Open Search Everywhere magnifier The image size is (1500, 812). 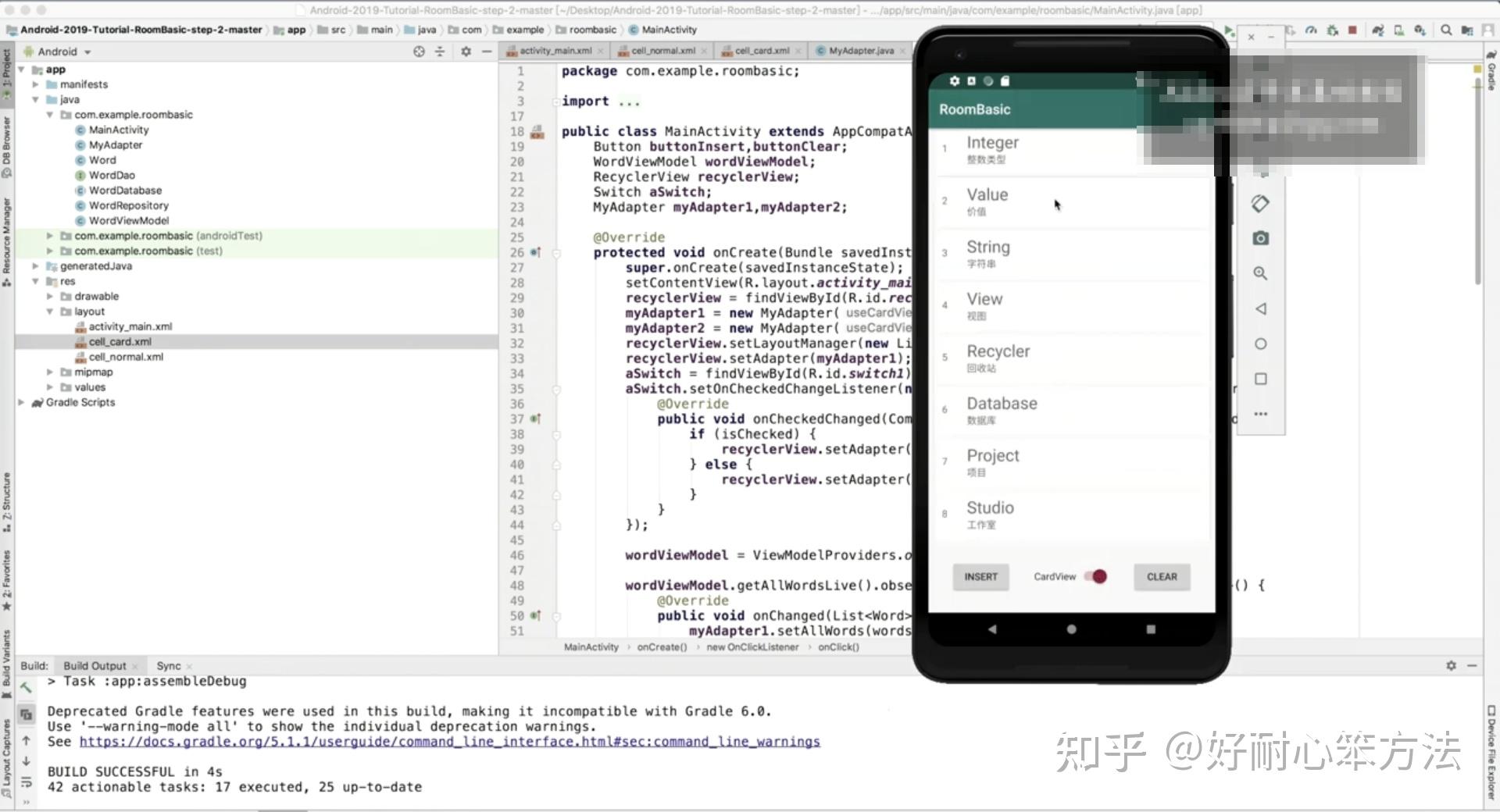[1445, 30]
